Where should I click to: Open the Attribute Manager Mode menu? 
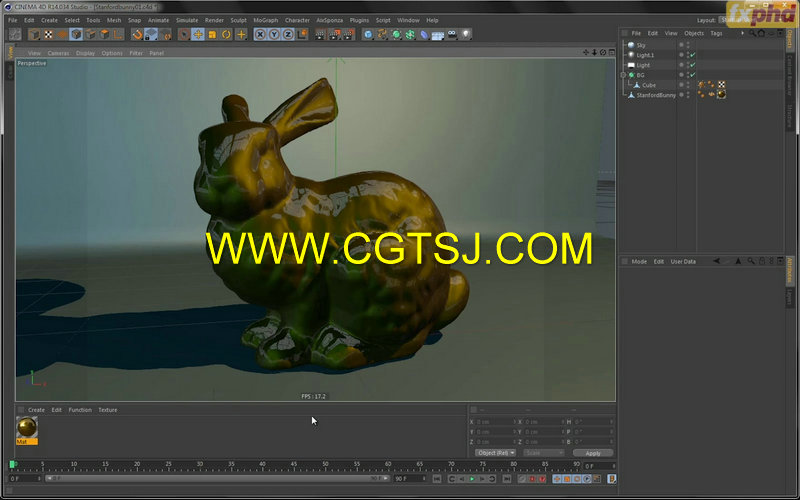click(x=639, y=261)
